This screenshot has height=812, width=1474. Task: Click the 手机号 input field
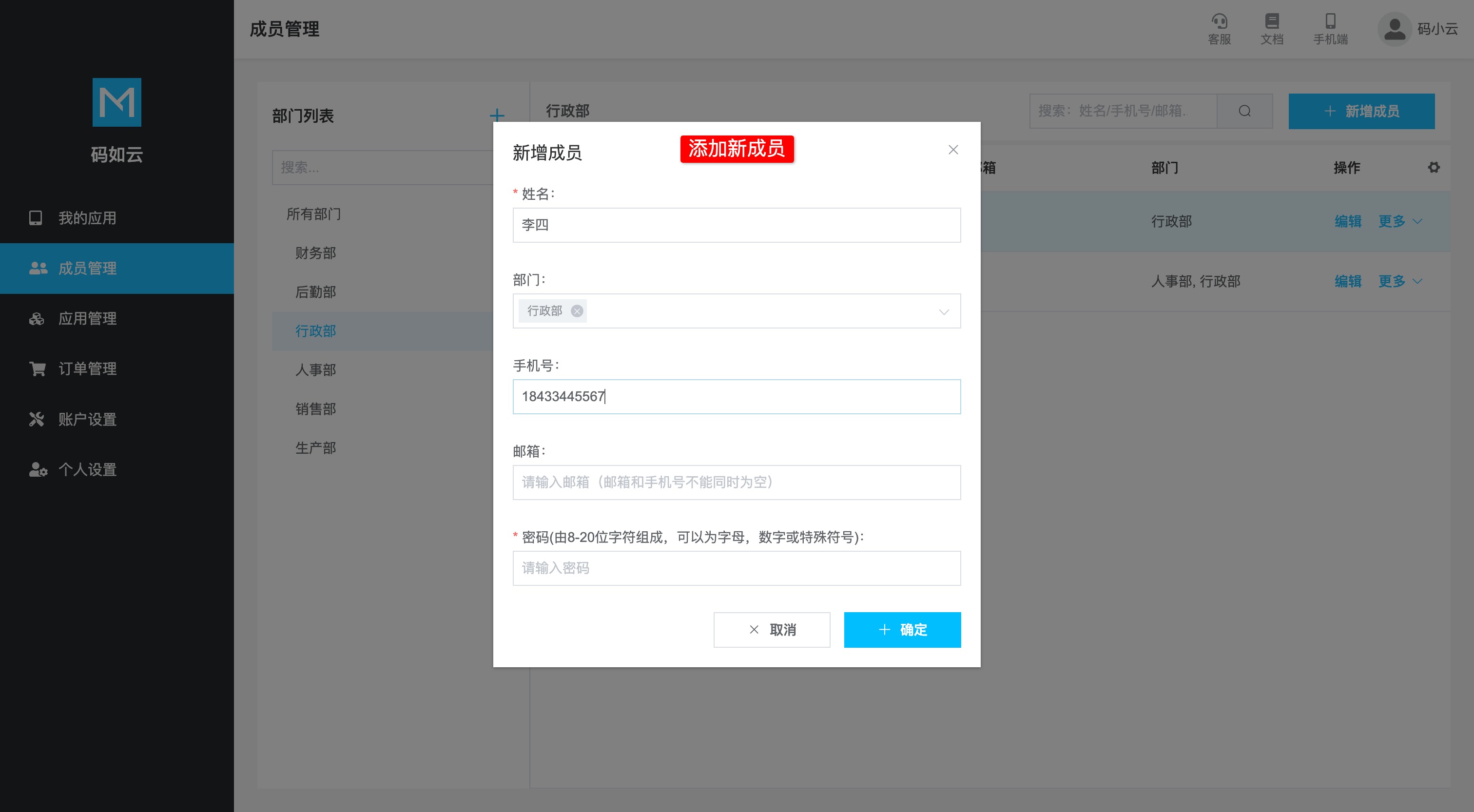[x=737, y=397]
